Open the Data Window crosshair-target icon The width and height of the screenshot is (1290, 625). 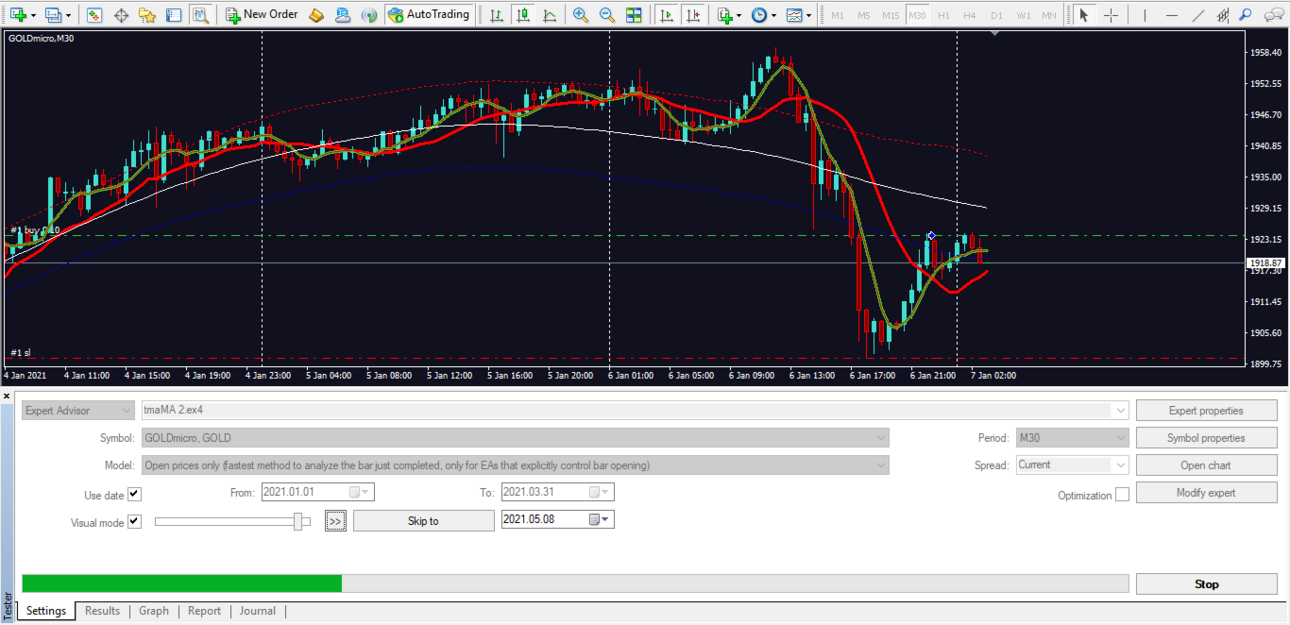click(121, 15)
